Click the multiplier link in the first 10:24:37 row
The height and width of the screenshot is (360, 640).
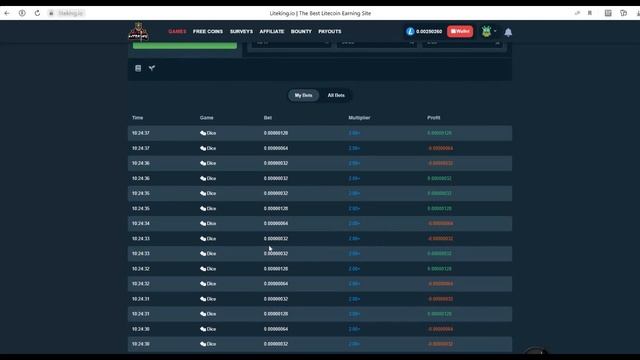354,133
